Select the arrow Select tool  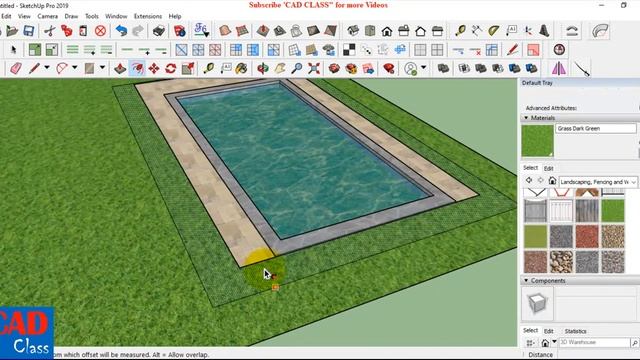coord(14,50)
